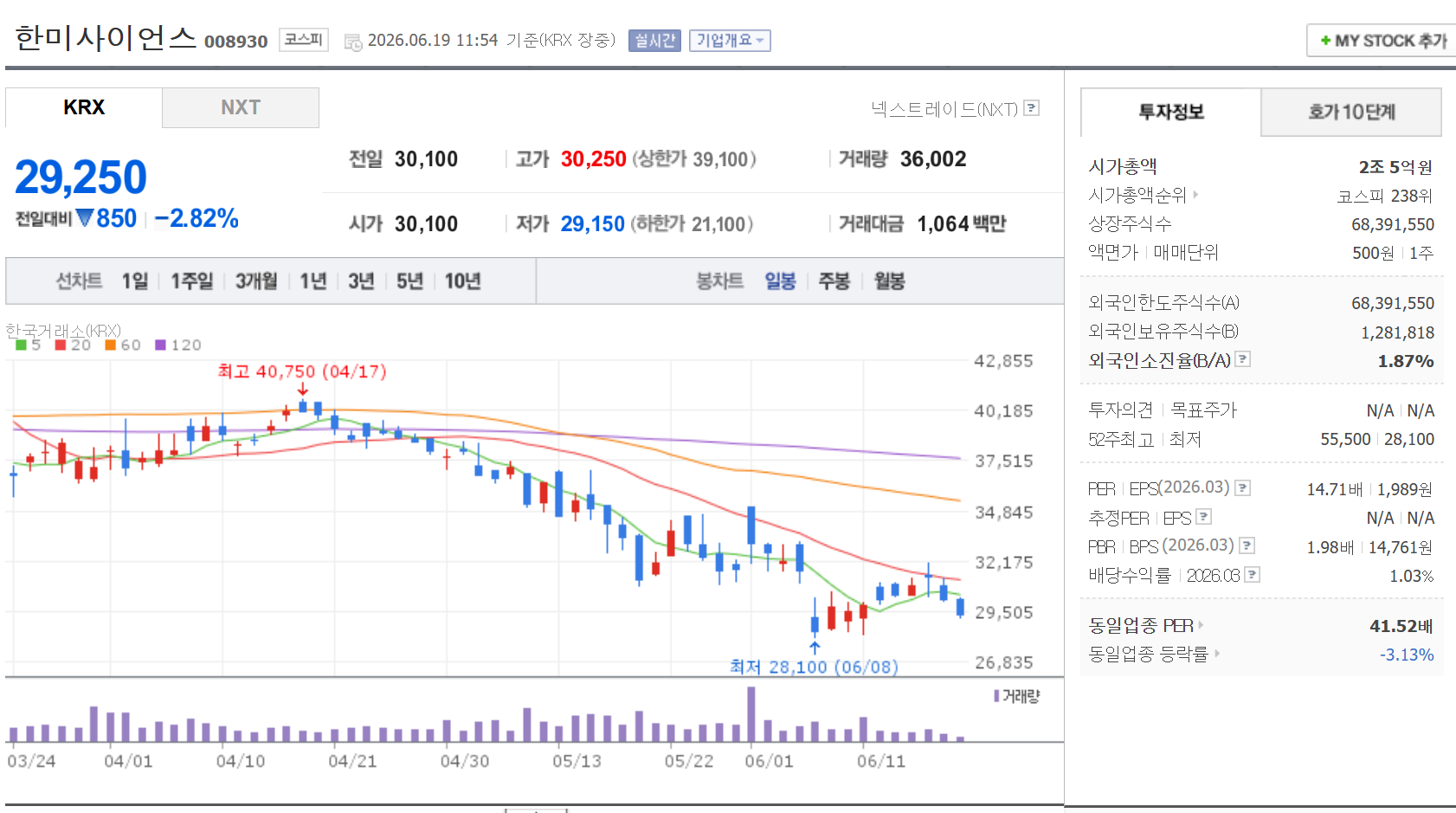Click the arrow icon next to 시가총액순위
1456x813 pixels.
click(x=1195, y=195)
